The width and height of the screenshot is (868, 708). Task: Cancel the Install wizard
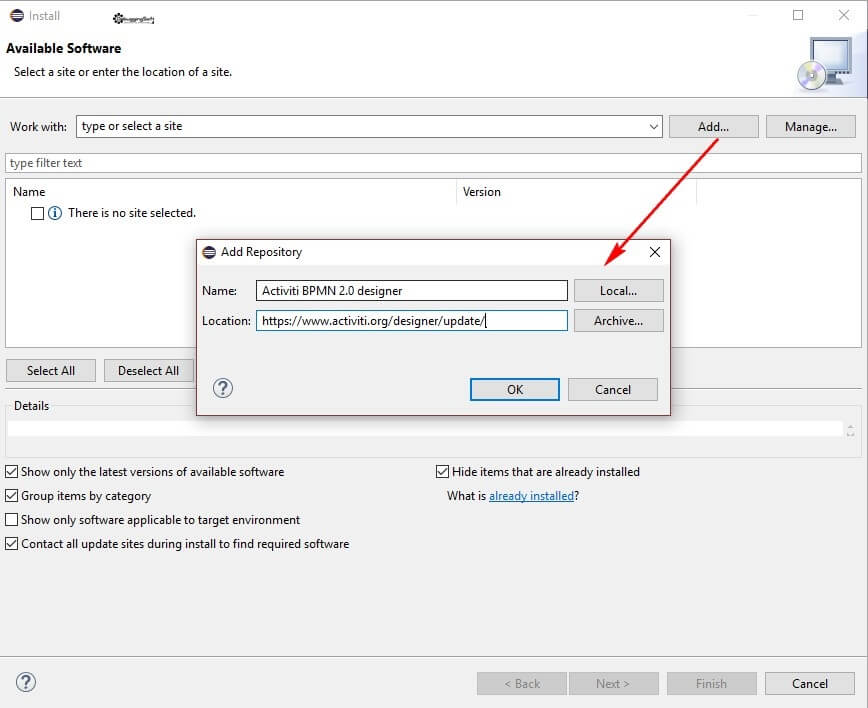click(810, 684)
